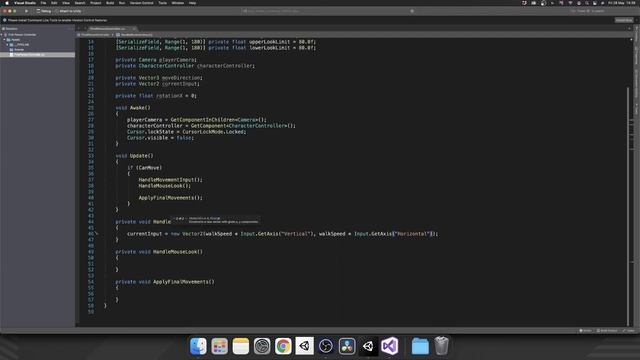Open Spotlight search in menu bar

587,3
